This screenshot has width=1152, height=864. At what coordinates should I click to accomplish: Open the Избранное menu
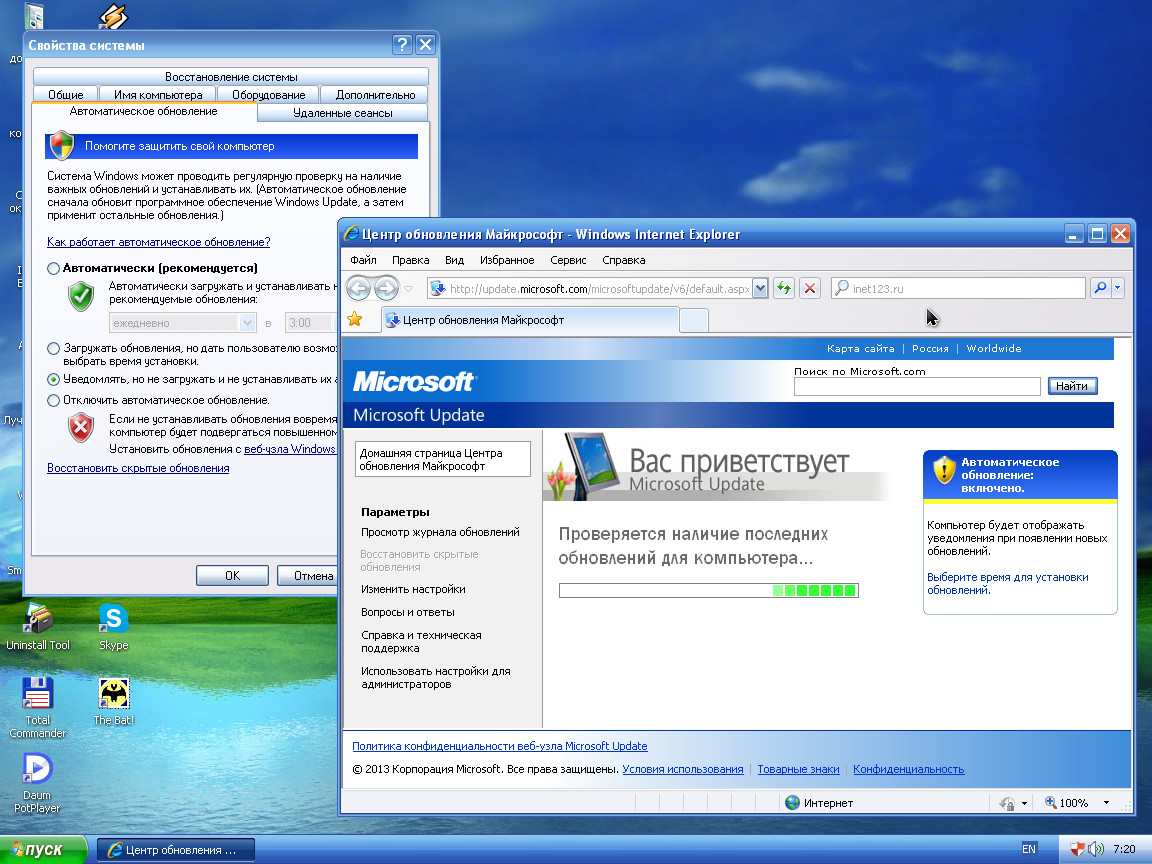[x=507, y=260]
